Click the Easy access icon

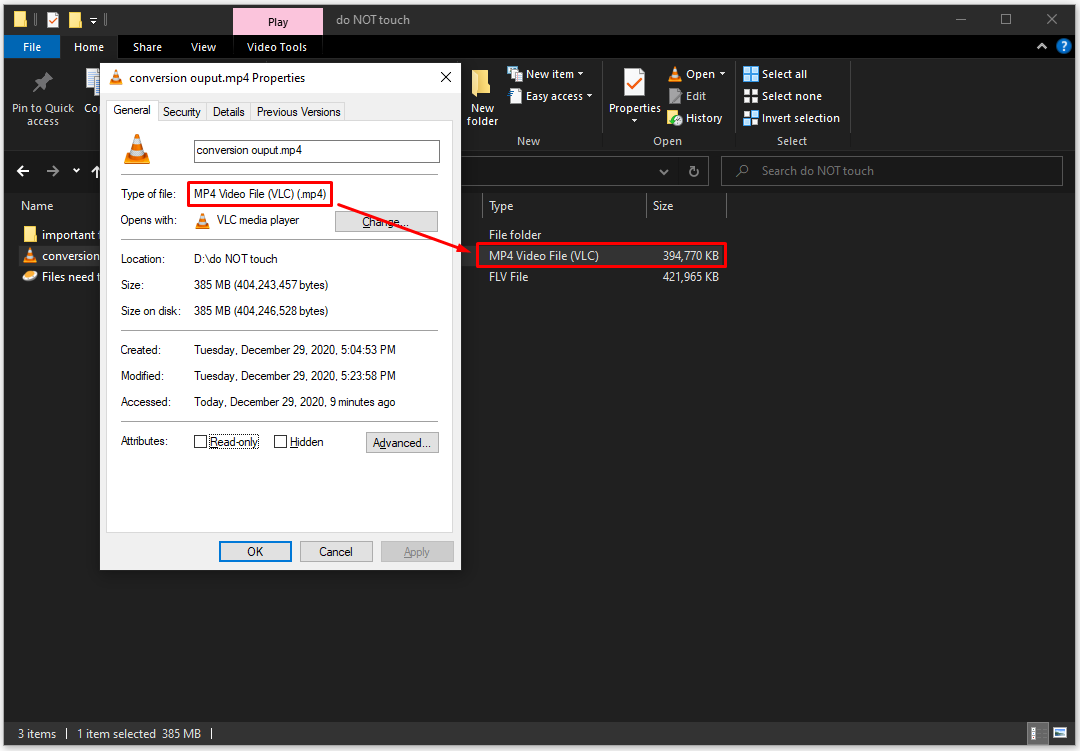515,96
